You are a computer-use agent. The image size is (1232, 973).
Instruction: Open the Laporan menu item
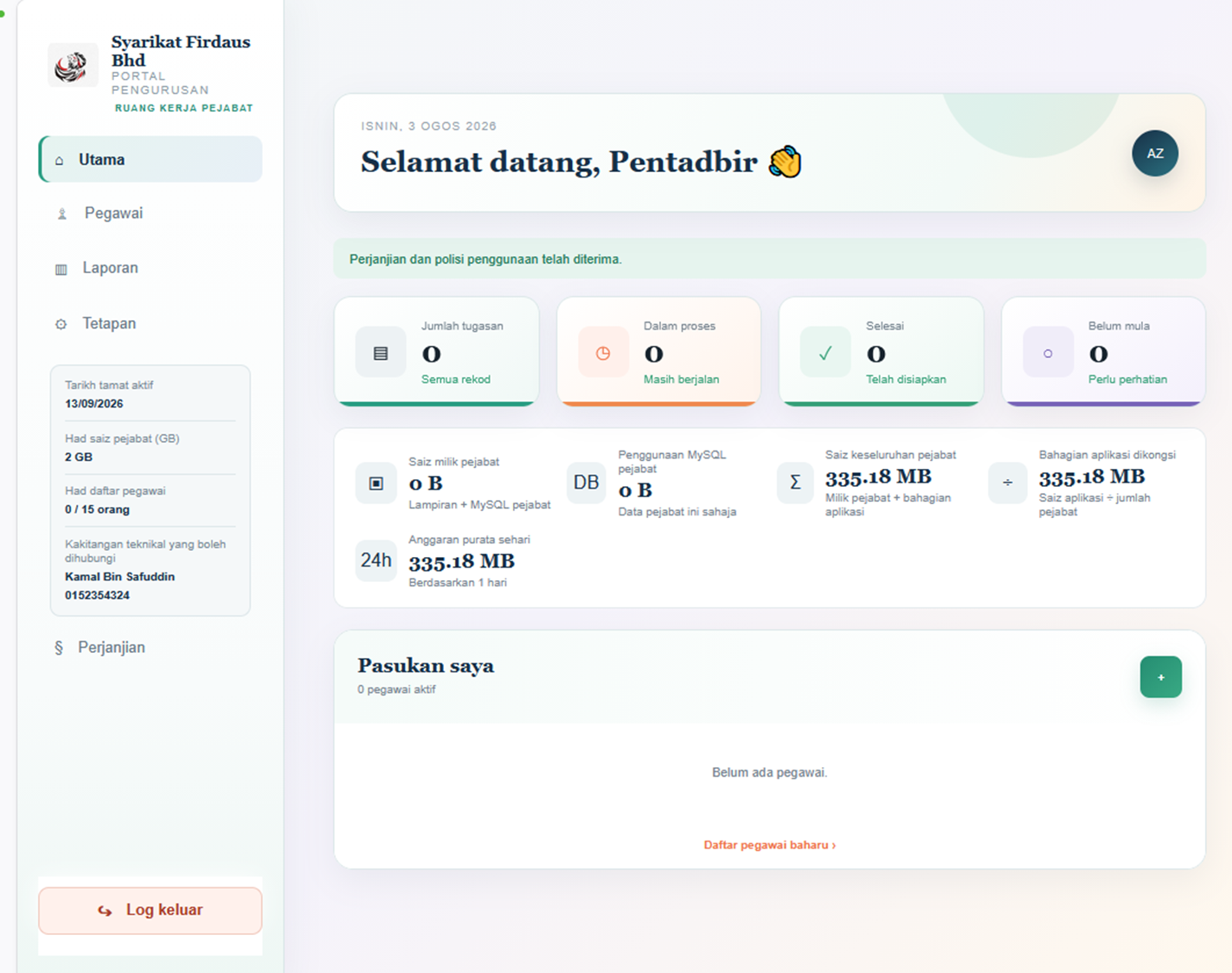151,268
